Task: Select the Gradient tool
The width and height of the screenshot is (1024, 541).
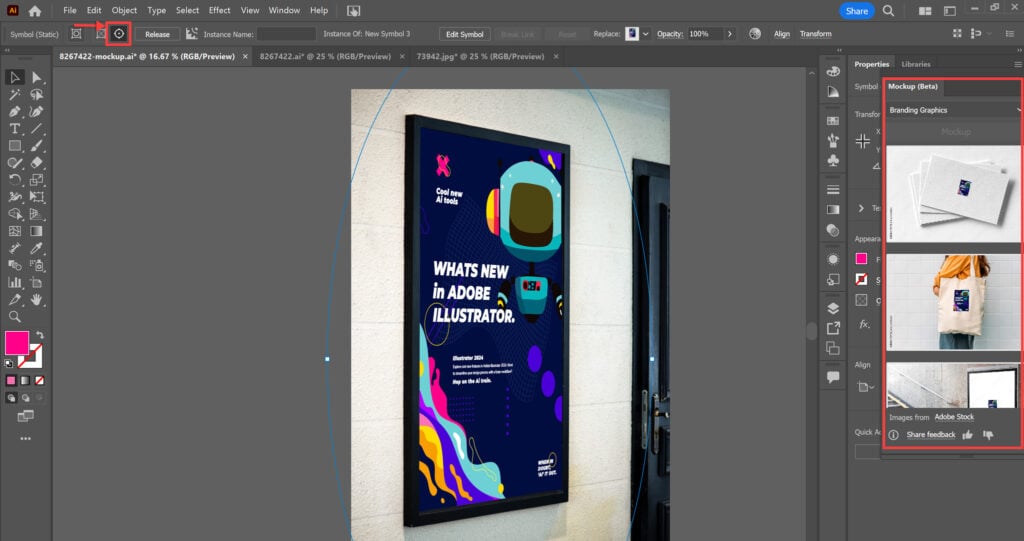Action: (x=37, y=231)
